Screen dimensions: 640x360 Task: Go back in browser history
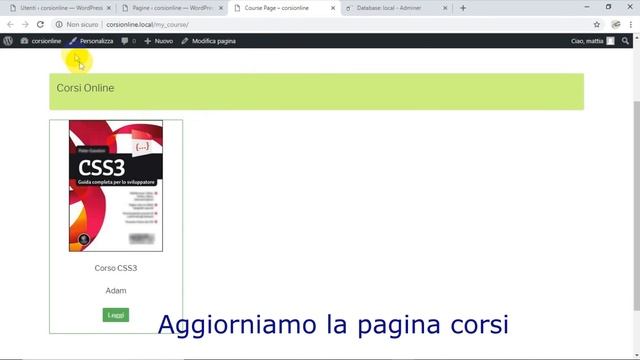(x=10, y=24)
